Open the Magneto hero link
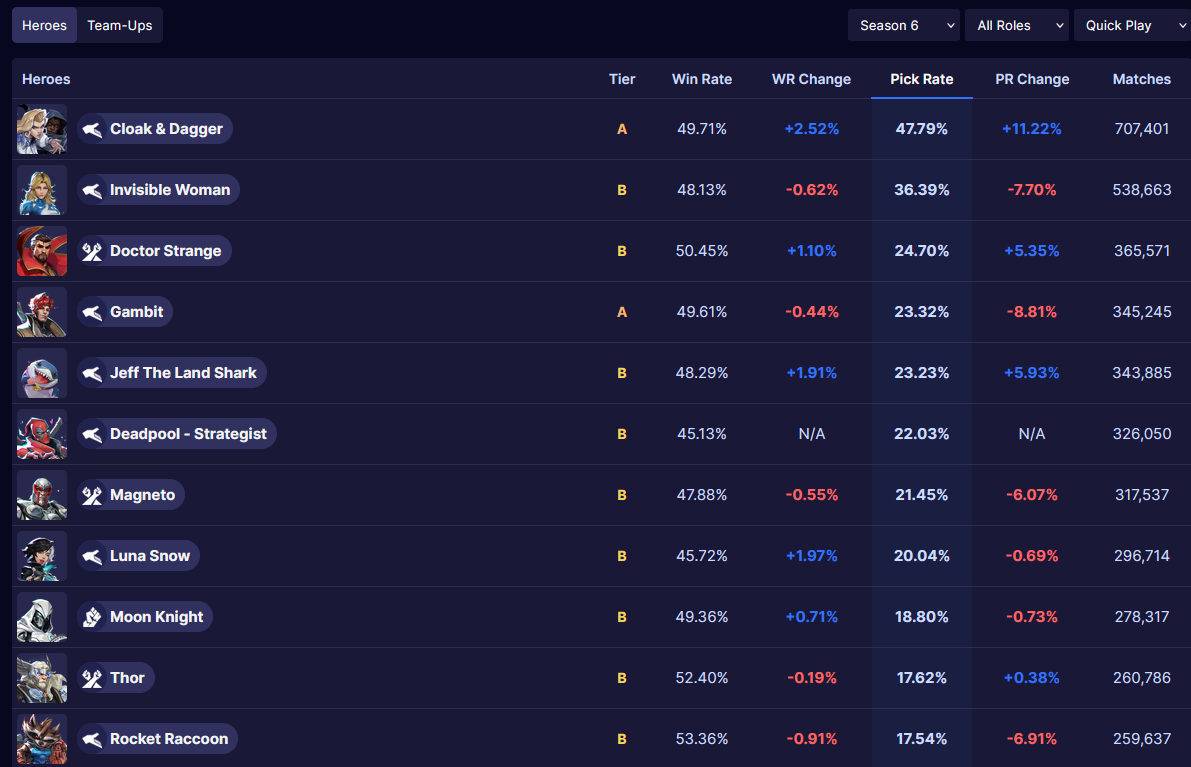This screenshot has width=1191, height=767. tap(131, 495)
